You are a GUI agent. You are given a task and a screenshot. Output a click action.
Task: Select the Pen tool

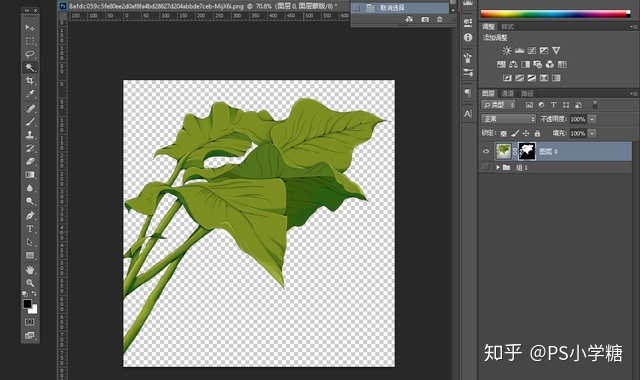pyautogui.click(x=30, y=215)
